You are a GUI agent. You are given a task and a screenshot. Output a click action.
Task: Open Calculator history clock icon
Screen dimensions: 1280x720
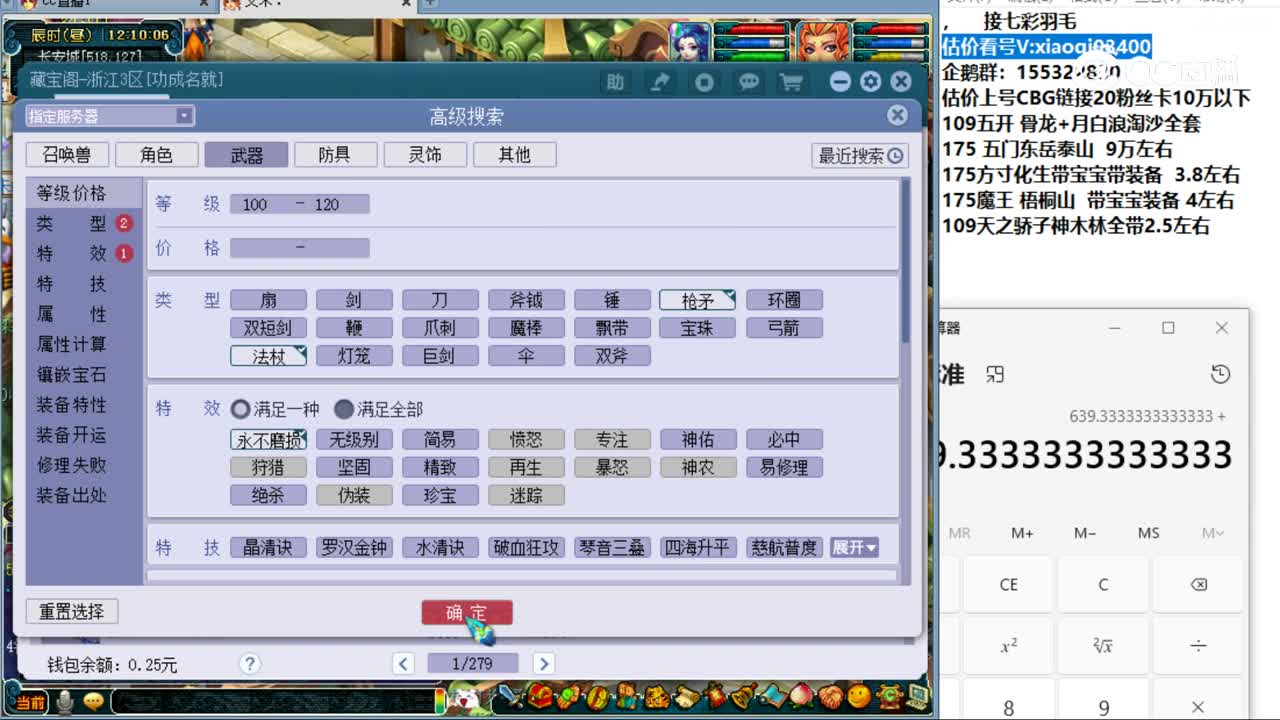(x=1220, y=374)
